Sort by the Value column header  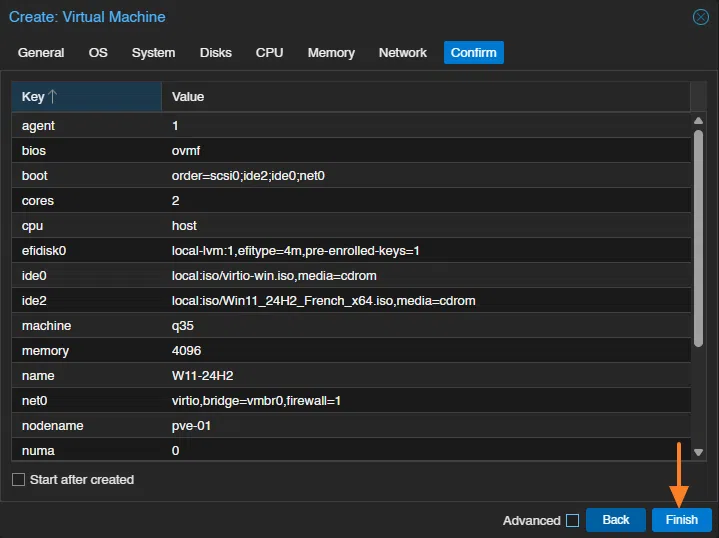point(425,97)
